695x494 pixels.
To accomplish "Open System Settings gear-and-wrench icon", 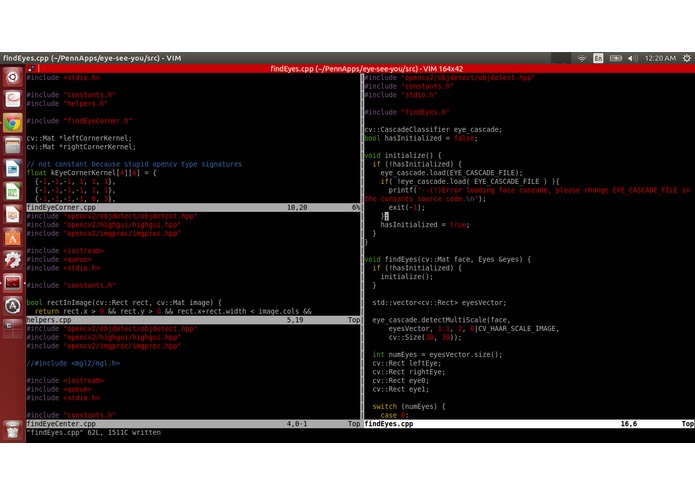I will click(x=12, y=260).
